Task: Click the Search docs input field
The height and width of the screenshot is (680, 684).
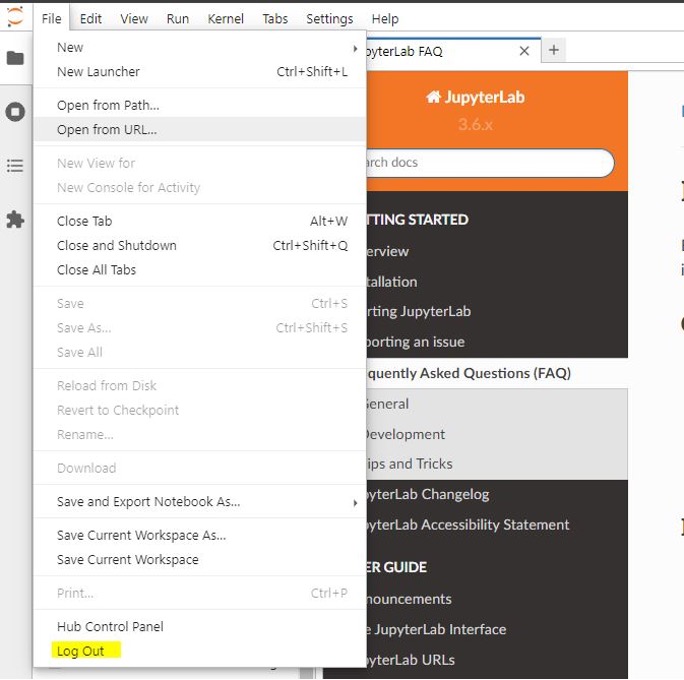Action: 489,163
